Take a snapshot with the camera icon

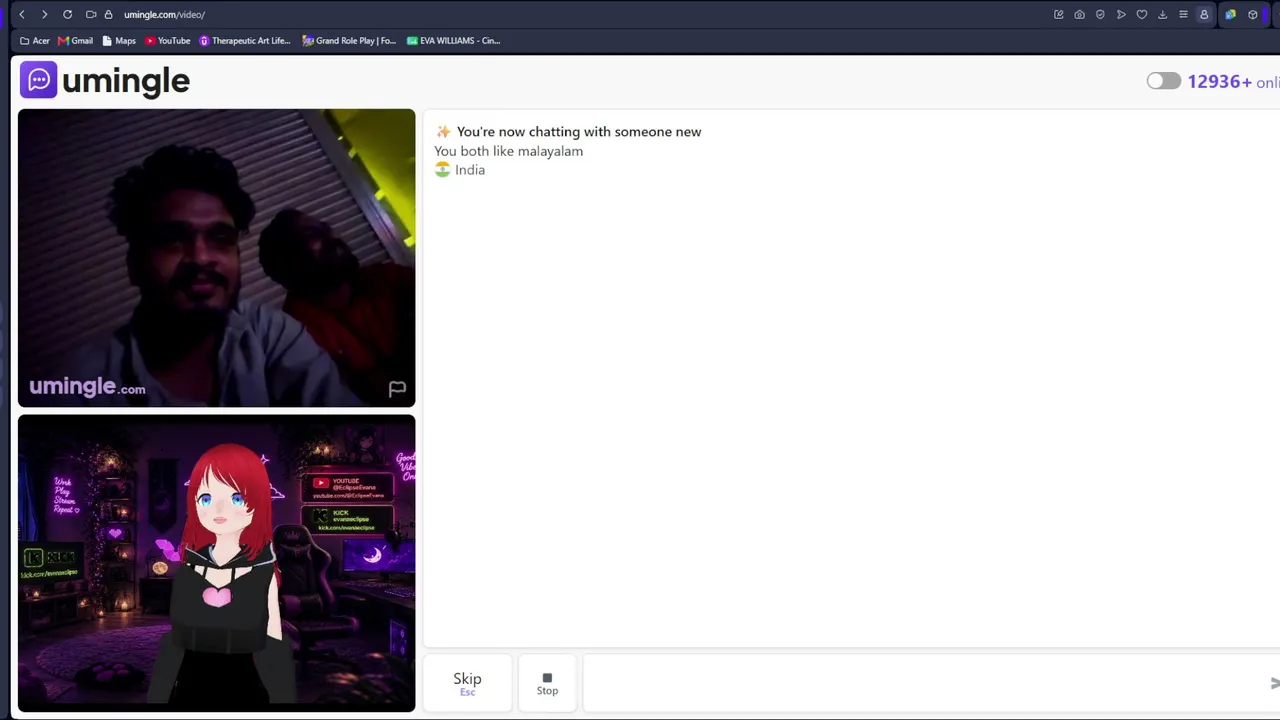pos(1079,14)
